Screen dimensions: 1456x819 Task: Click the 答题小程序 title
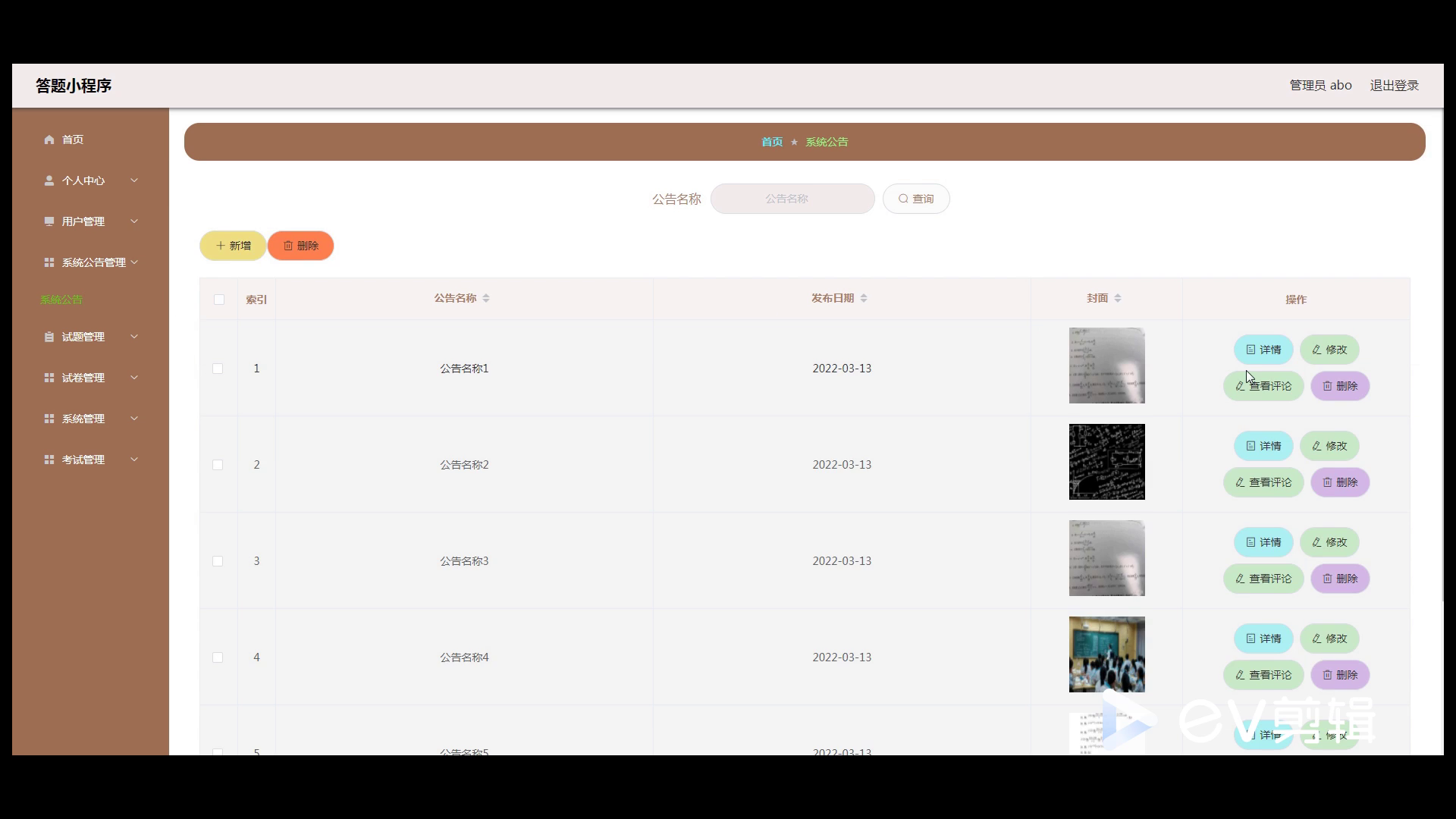coord(74,86)
